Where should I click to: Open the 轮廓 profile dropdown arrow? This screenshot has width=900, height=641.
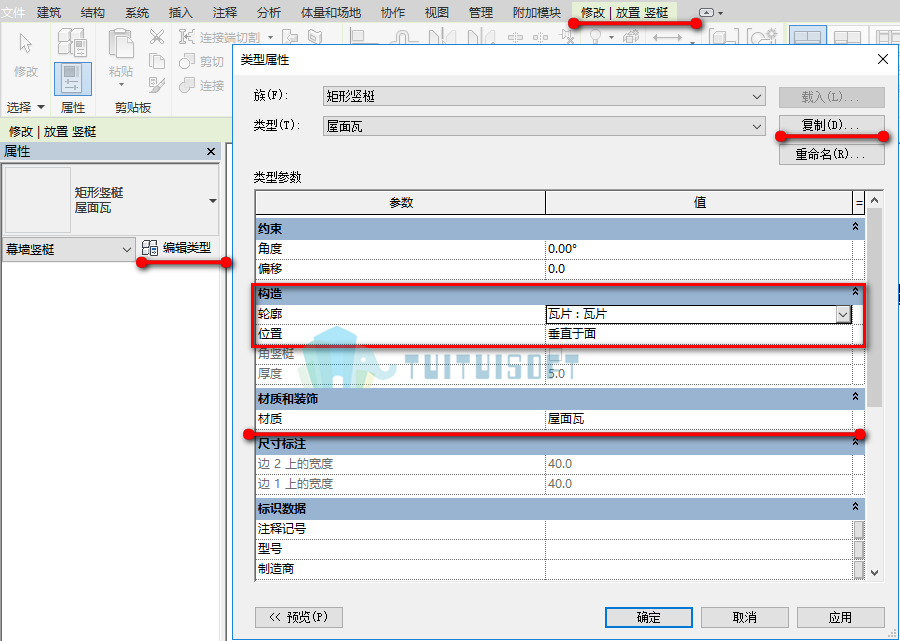click(x=843, y=314)
